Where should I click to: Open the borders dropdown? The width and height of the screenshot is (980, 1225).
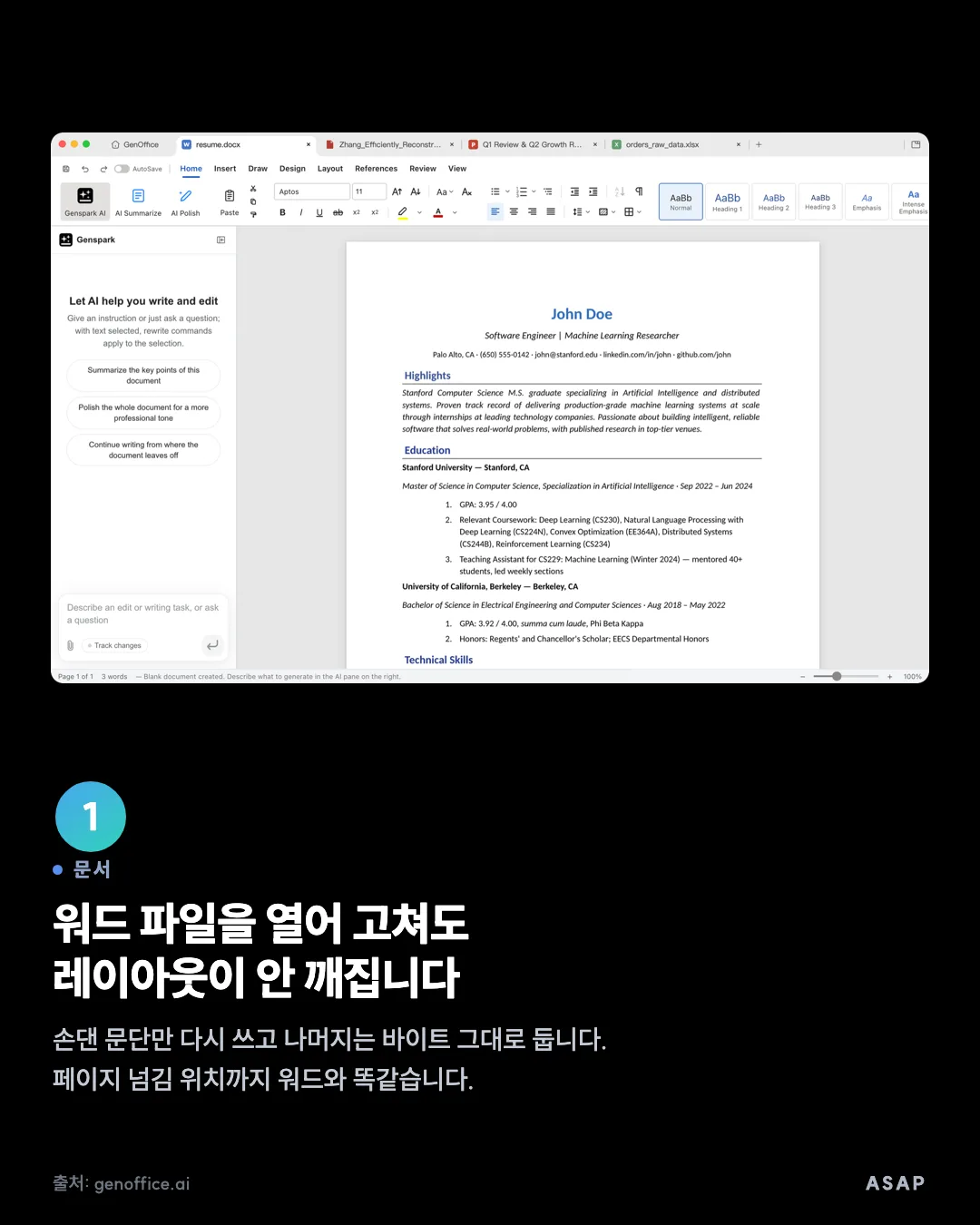click(632, 211)
